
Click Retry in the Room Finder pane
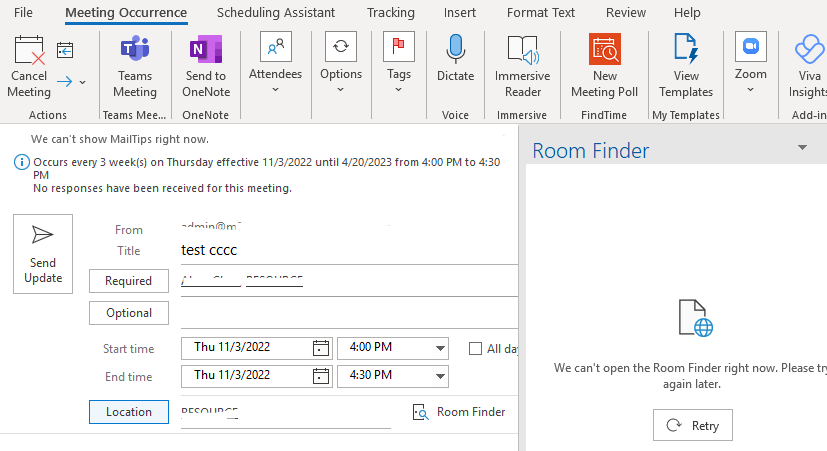(x=693, y=425)
